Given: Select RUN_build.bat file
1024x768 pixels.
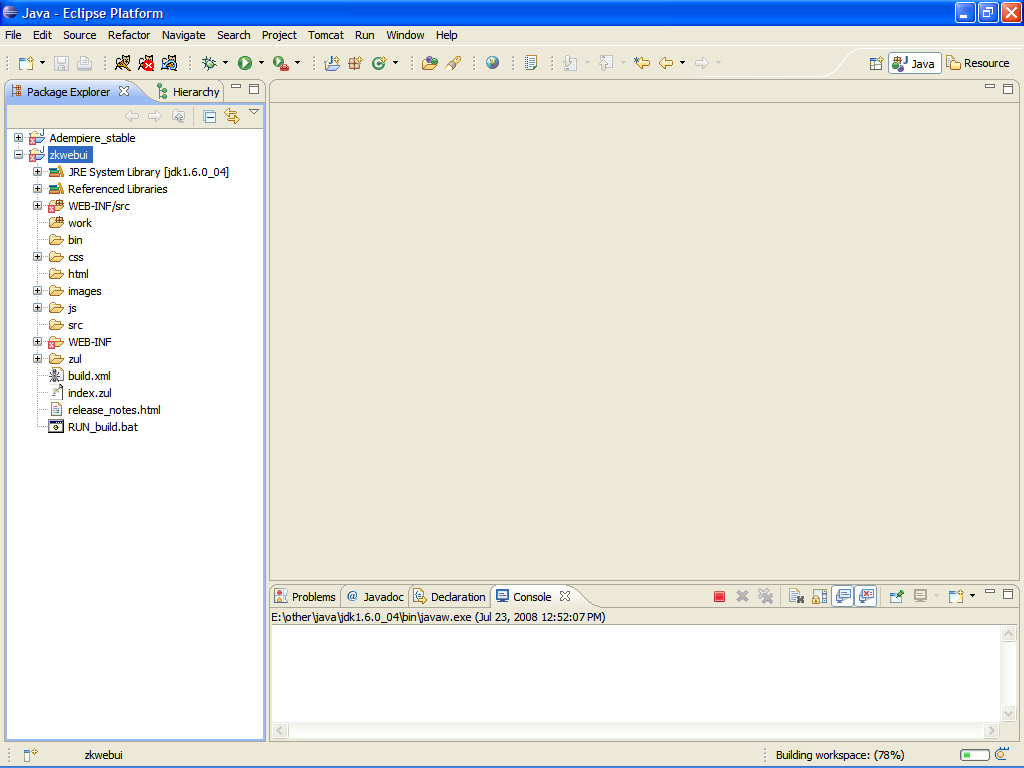Looking at the screenshot, I should click(x=93, y=426).
